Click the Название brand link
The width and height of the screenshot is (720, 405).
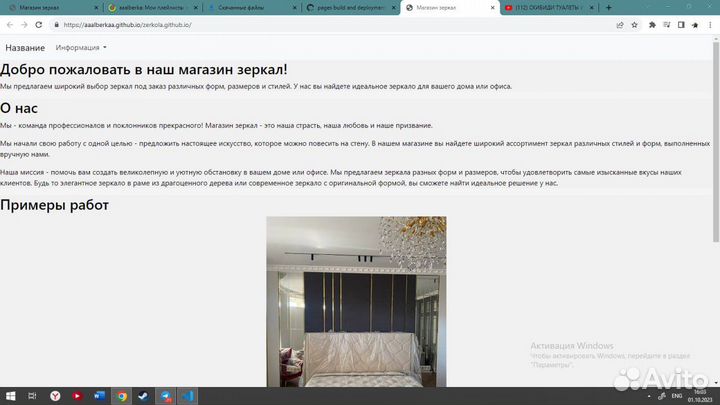25,48
